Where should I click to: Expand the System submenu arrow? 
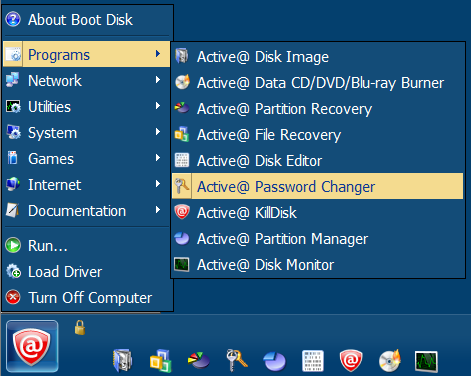click(x=158, y=132)
